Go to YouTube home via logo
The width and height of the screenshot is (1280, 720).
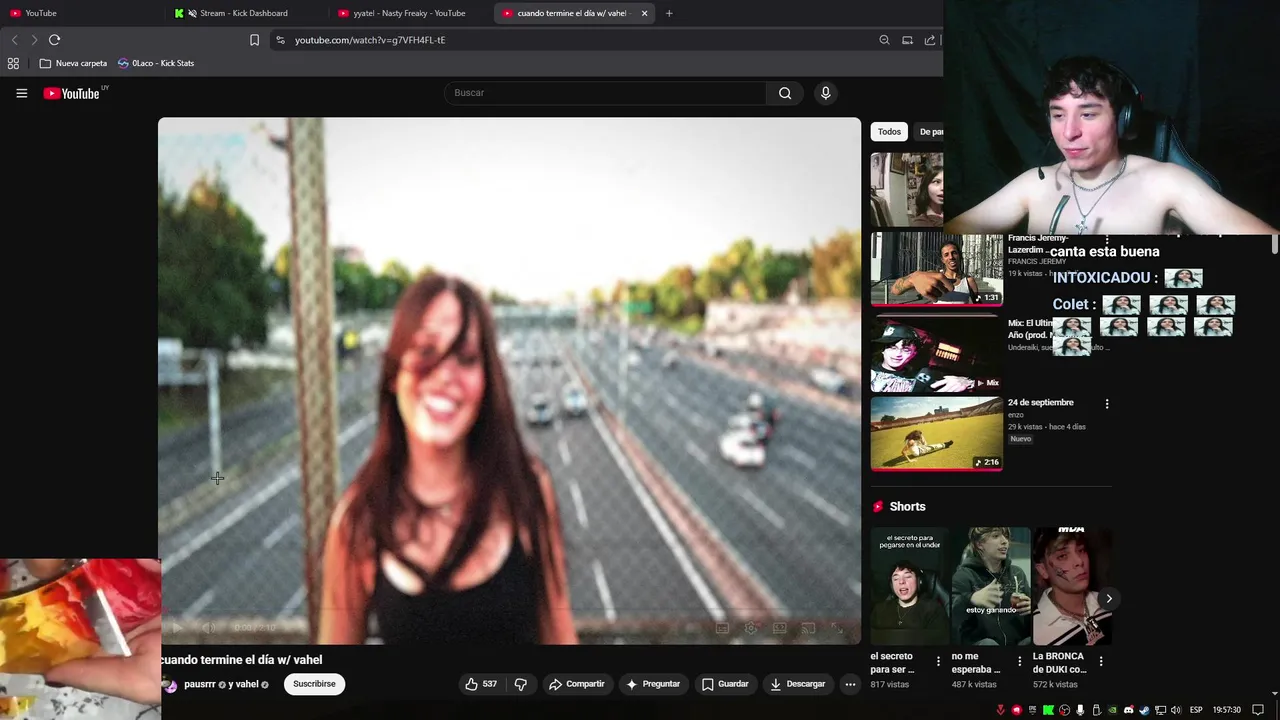point(72,93)
